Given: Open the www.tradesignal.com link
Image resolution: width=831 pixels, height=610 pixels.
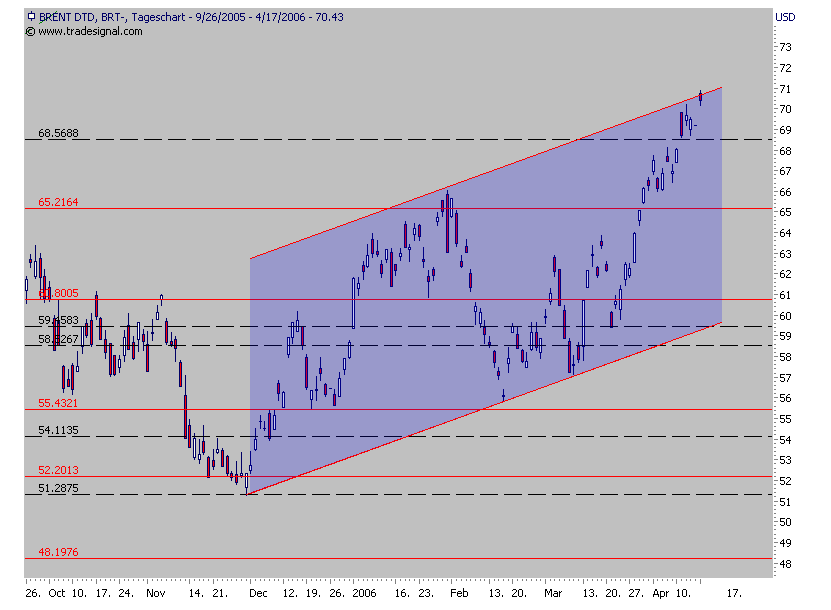Looking at the screenshot, I should coord(89,30).
